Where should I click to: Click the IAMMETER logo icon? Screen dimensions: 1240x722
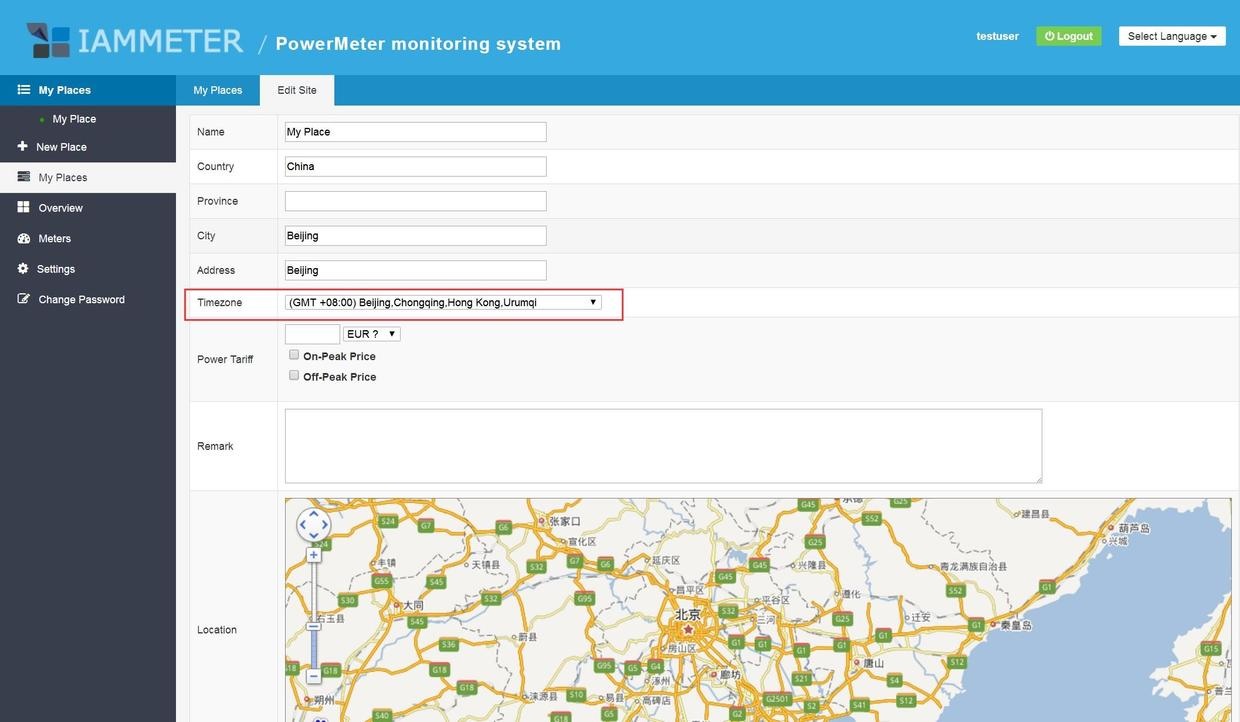(49, 40)
